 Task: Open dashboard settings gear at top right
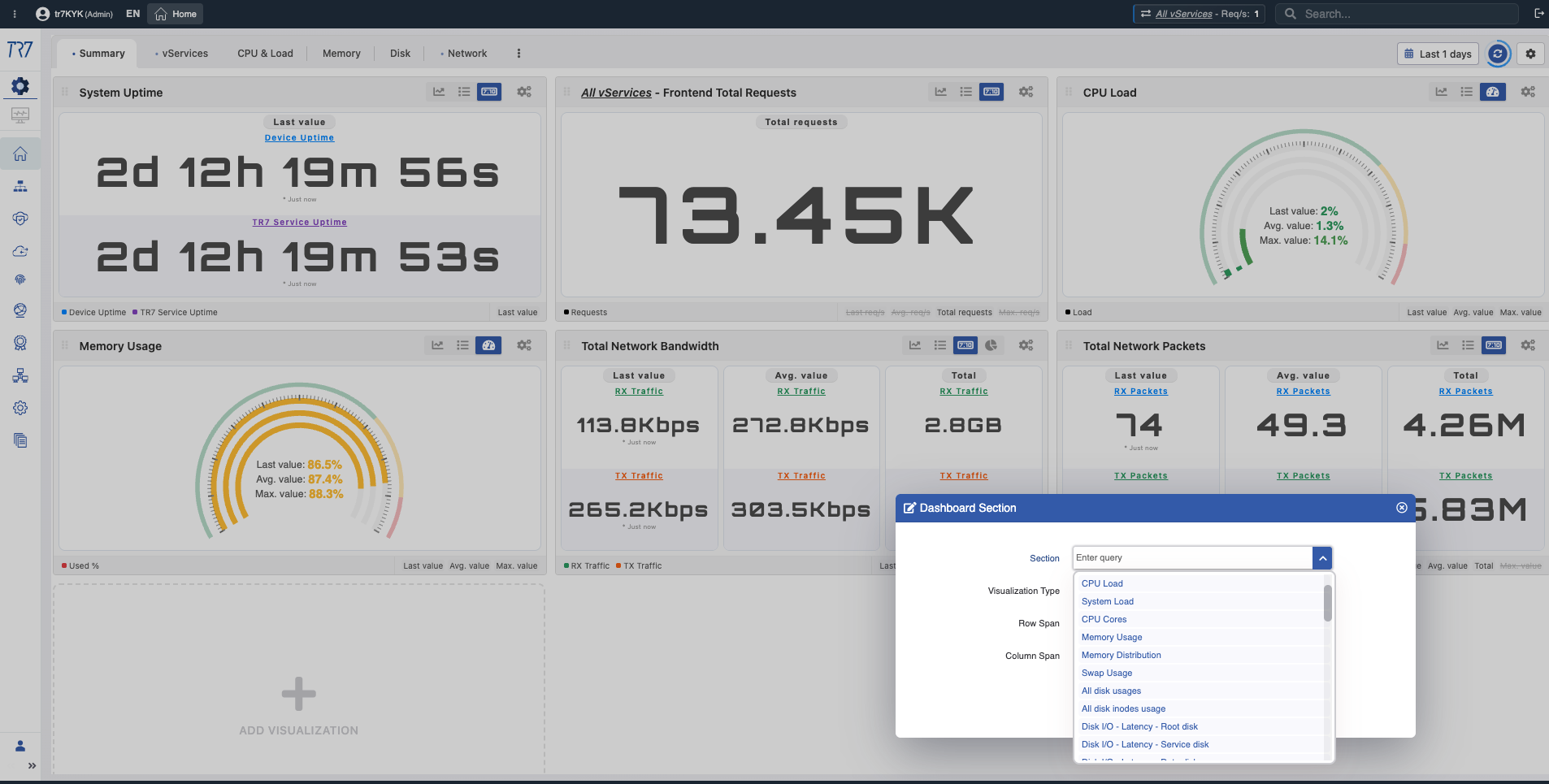[x=1530, y=54]
